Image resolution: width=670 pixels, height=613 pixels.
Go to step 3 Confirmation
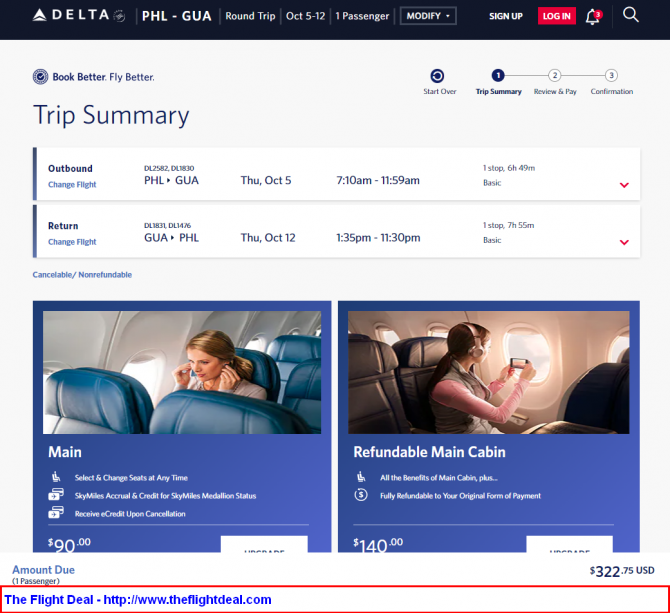click(611, 82)
